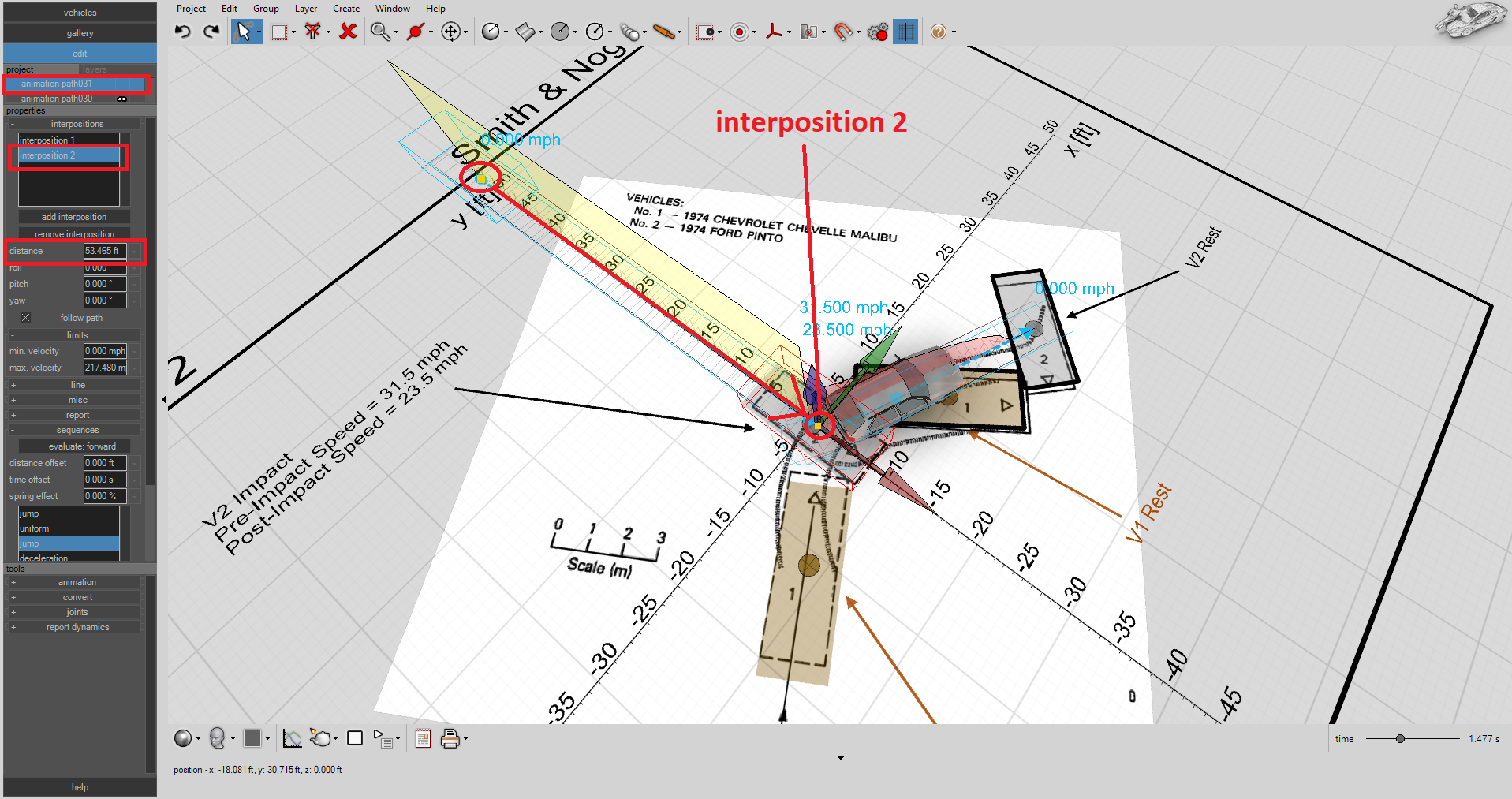Click the red dot pivot tool
This screenshot has height=799, width=1512.
416,32
